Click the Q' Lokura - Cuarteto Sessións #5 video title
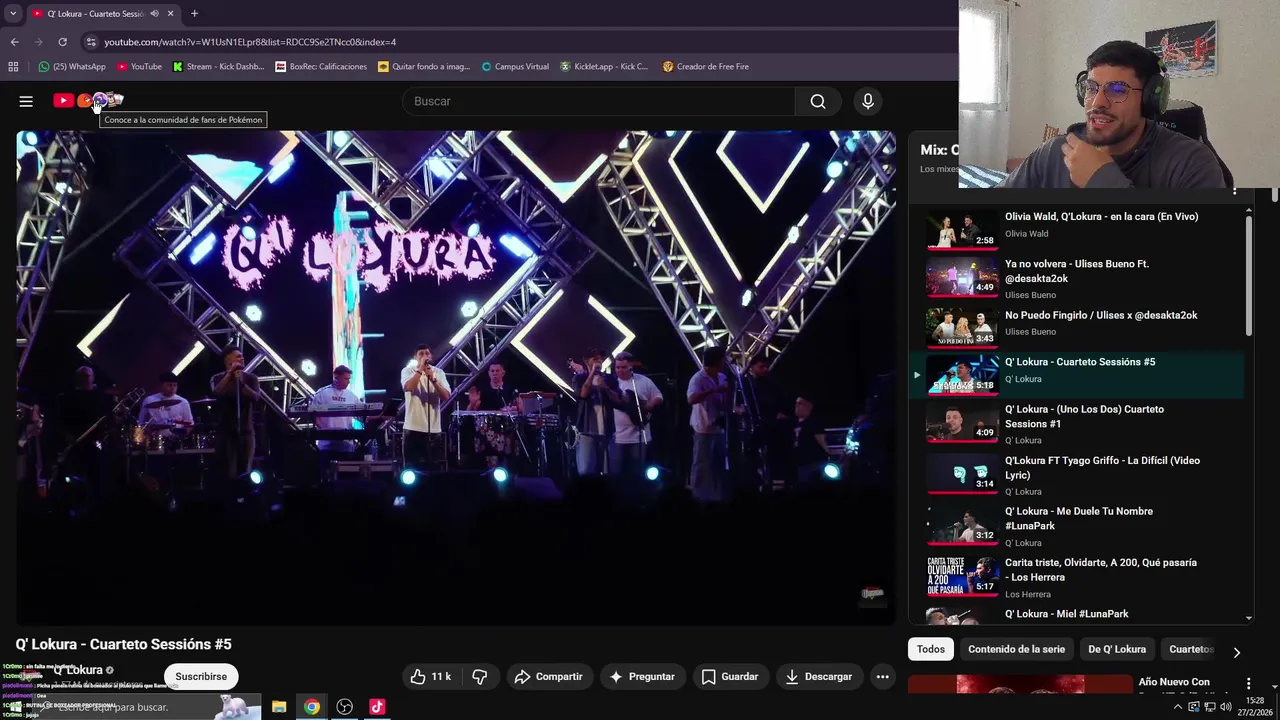Screen dimensions: 1280x720 (x=123, y=644)
